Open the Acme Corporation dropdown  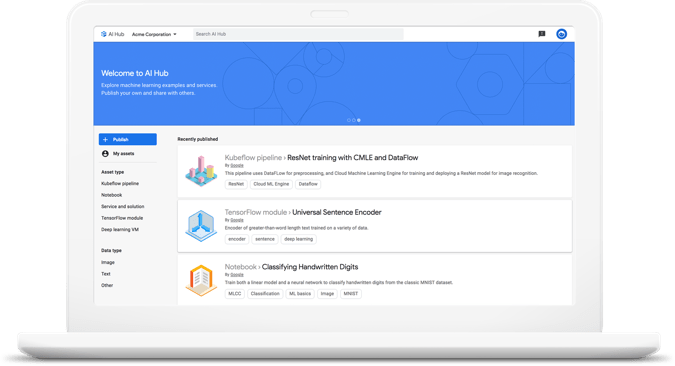pos(154,34)
